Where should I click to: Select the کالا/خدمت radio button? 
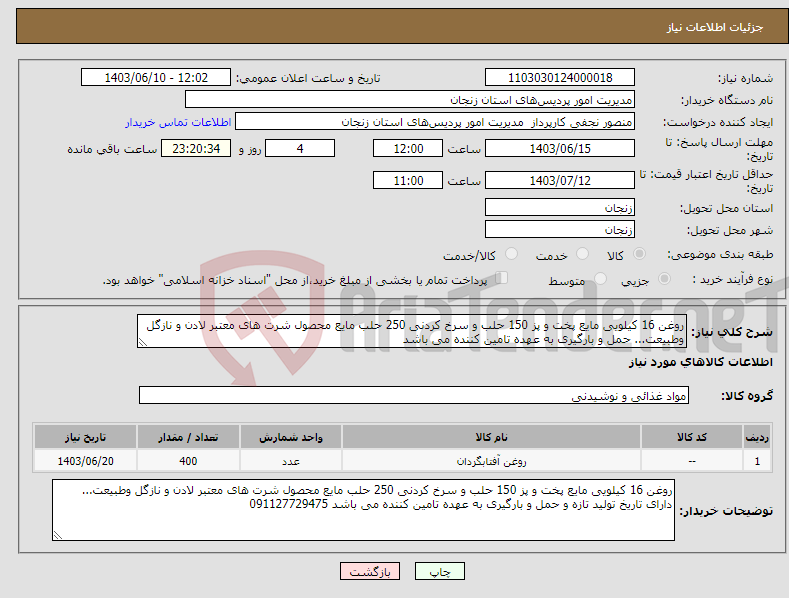point(511,254)
